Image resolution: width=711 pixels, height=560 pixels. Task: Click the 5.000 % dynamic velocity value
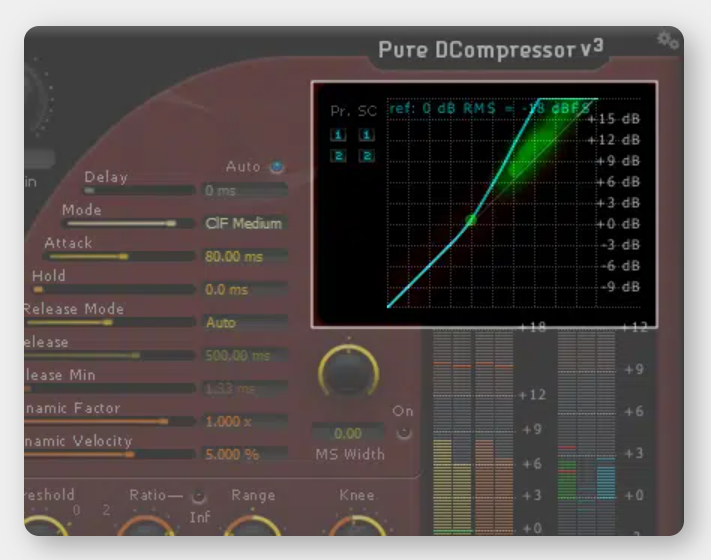(x=245, y=454)
